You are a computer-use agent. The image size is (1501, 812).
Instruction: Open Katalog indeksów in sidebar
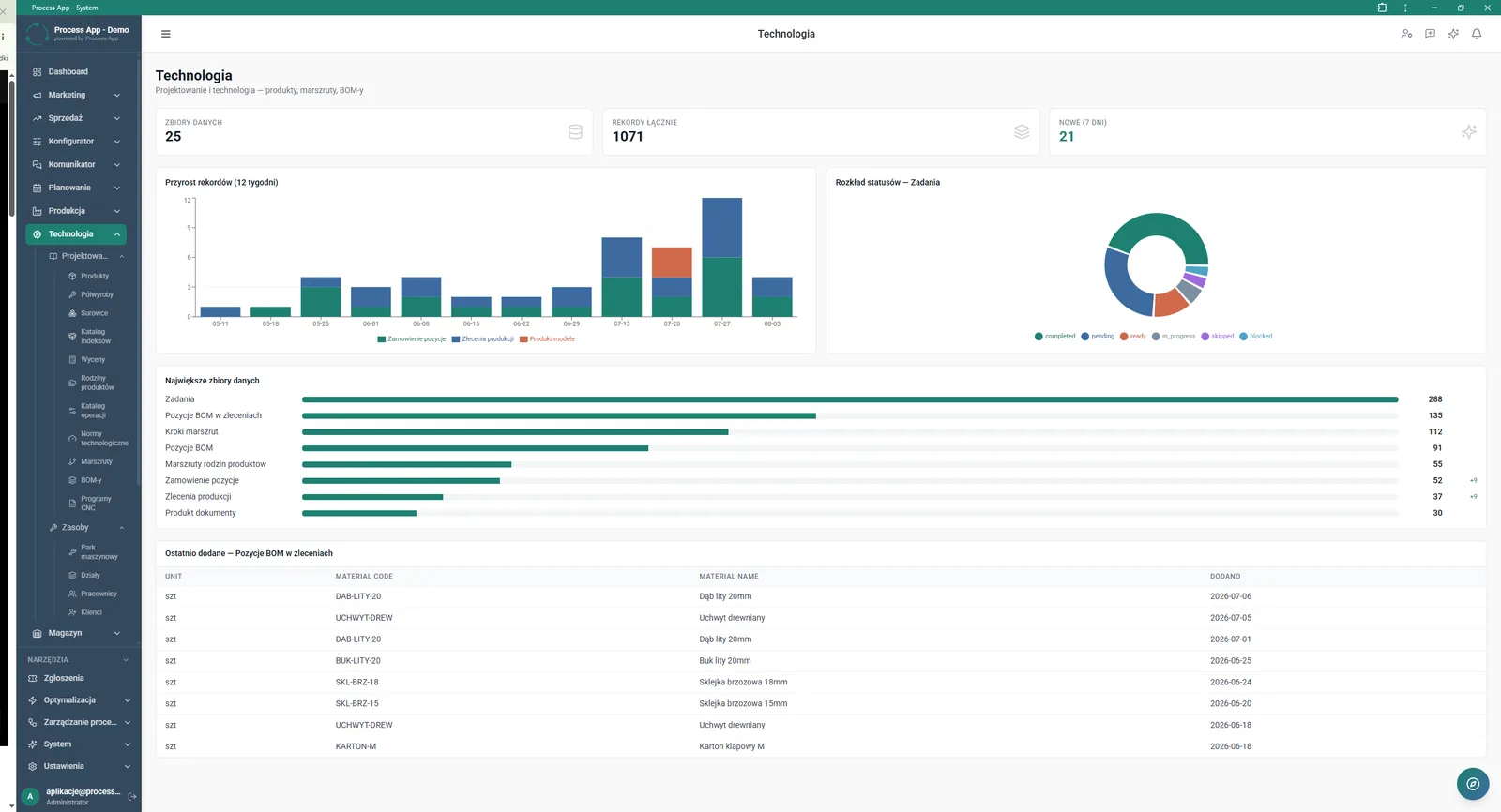pyautogui.click(x=95, y=337)
